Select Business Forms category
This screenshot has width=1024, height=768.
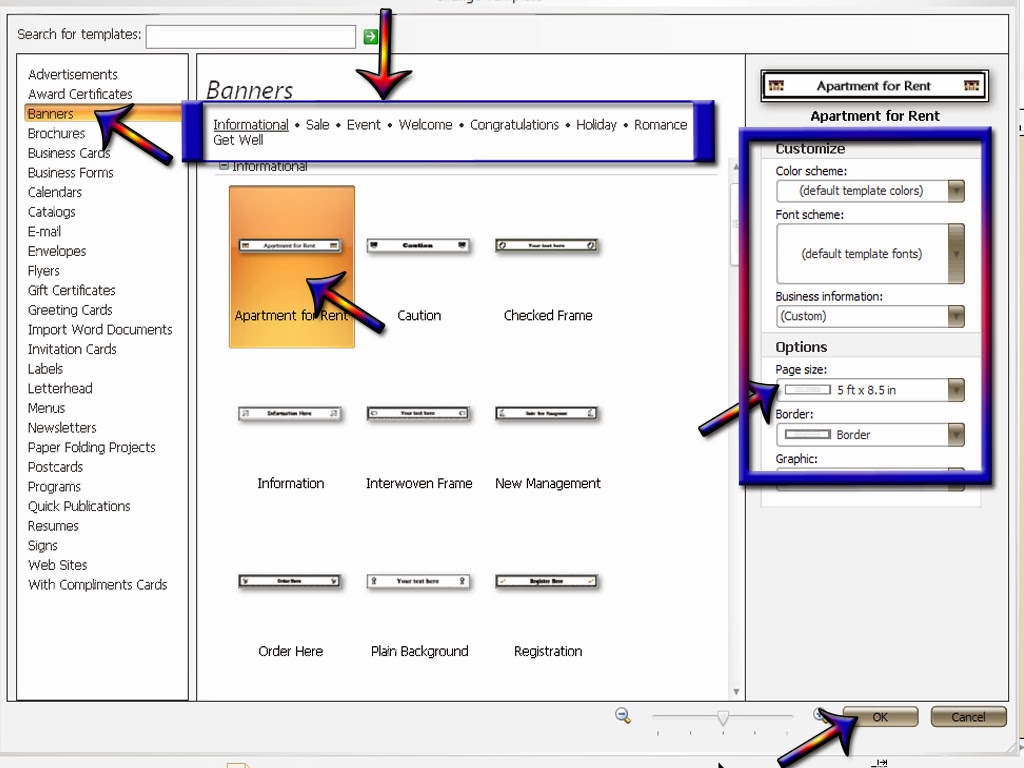(71, 172)
